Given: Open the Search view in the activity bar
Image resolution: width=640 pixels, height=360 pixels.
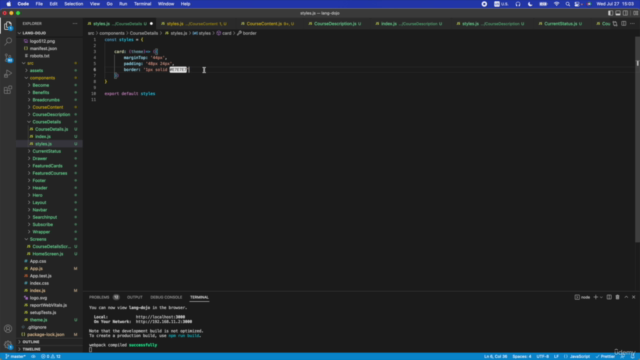Looking at the screenshot, I should pyautogui.click(x=8, y=42).
